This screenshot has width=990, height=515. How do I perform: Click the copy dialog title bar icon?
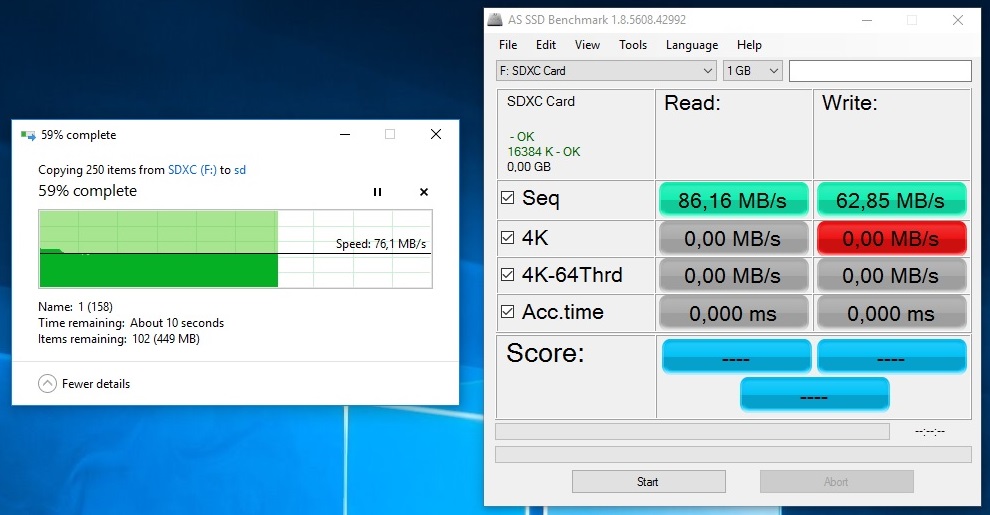tap(28, 135)
